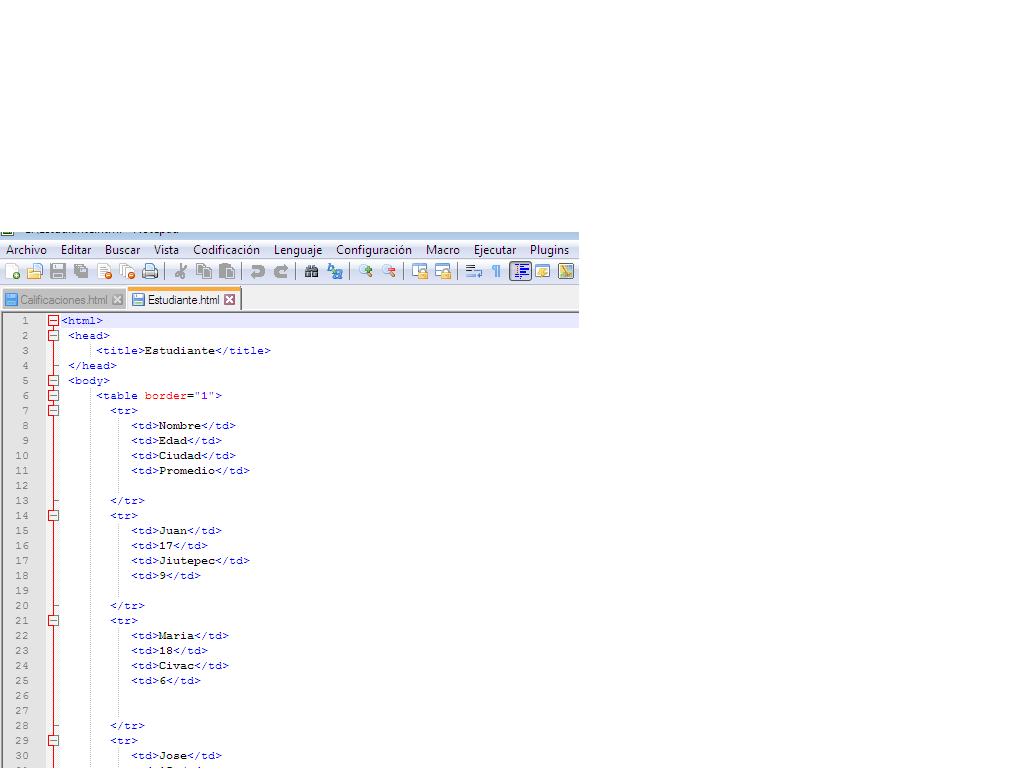The width and height of the screenshot is (1024, 768).
Task: Click line number 15 in the margin
Action: coord(24,530)
